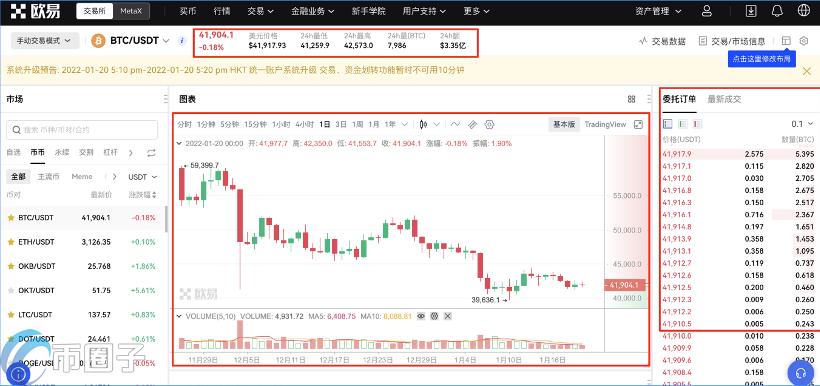The width and height of the screenshot is (820, 386).
Task: Open the trading page settings gear
Action: 804,41
